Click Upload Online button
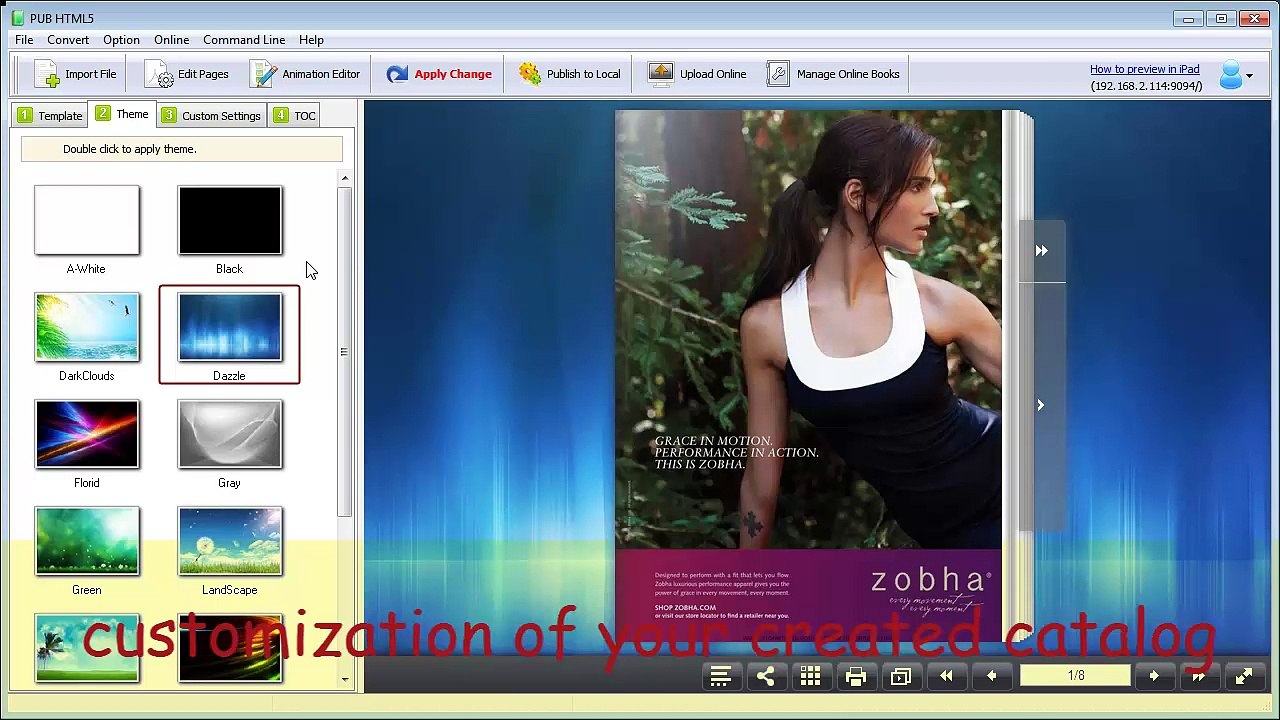This screenshot has width=1280, height=720. pos(697,74)
